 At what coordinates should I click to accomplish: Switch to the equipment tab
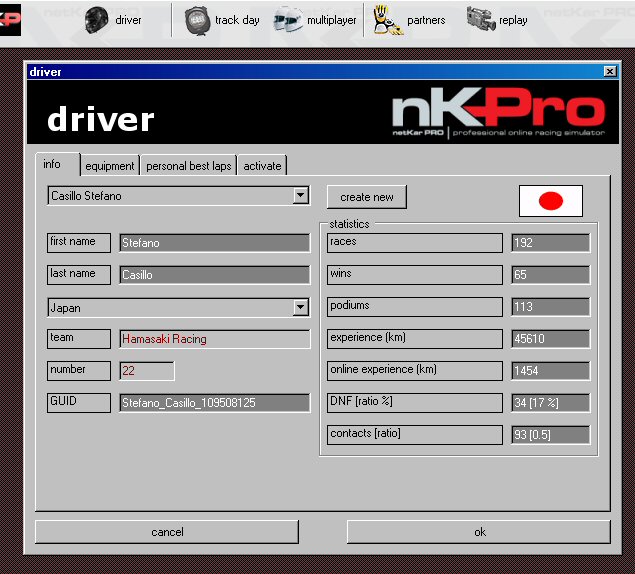(x=110, y=166)
